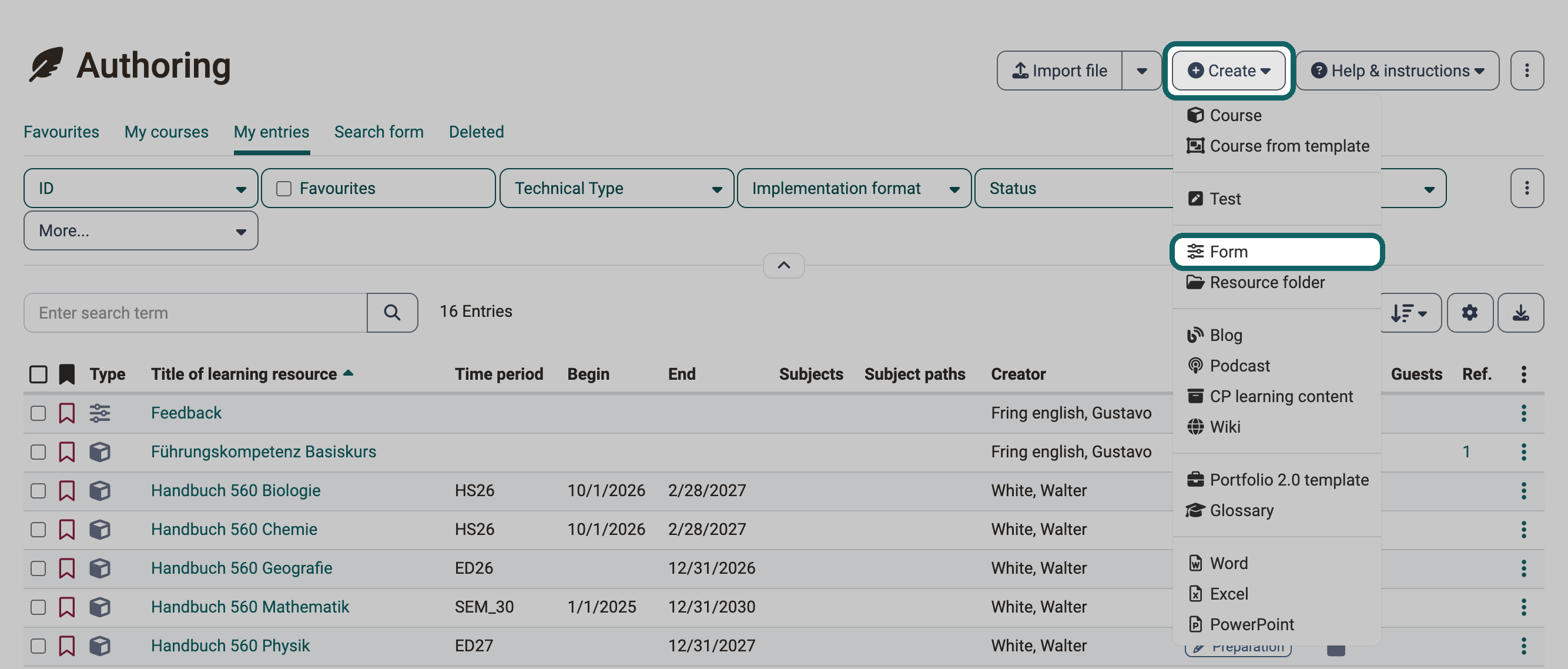Open the Feedback learning resource link
The height and width of the screenshot is (669, 1568).
tap(186, 413)
